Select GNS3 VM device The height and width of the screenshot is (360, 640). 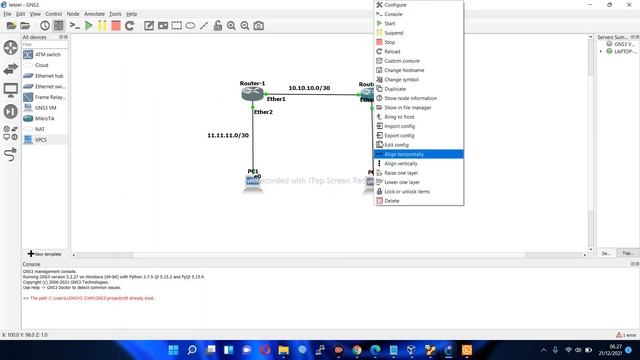44,108
